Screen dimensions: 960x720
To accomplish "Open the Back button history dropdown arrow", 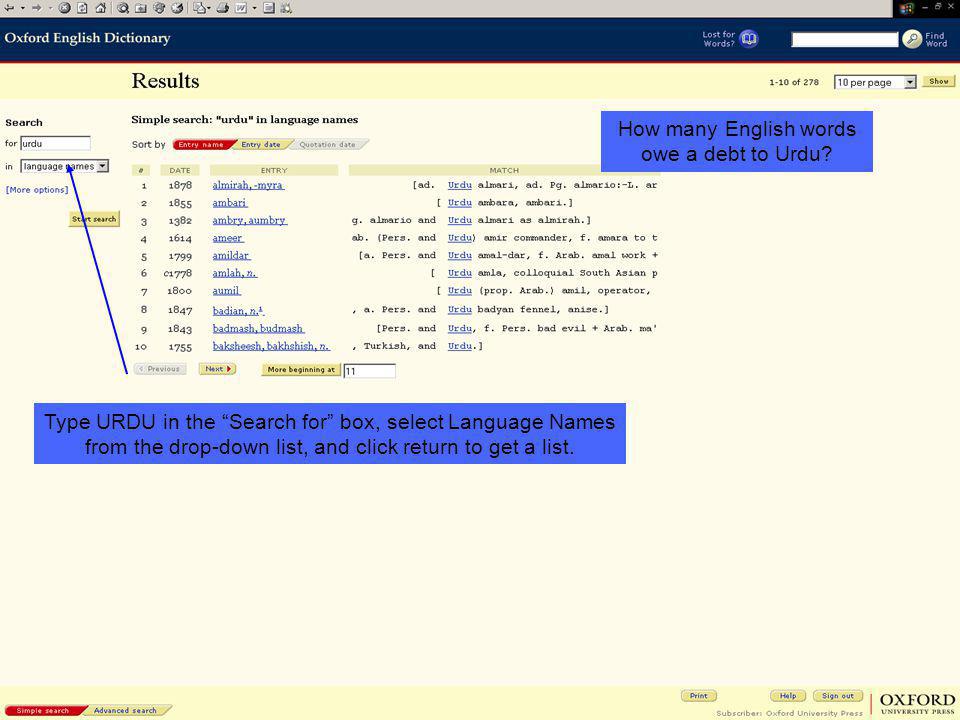I will 23,8.
